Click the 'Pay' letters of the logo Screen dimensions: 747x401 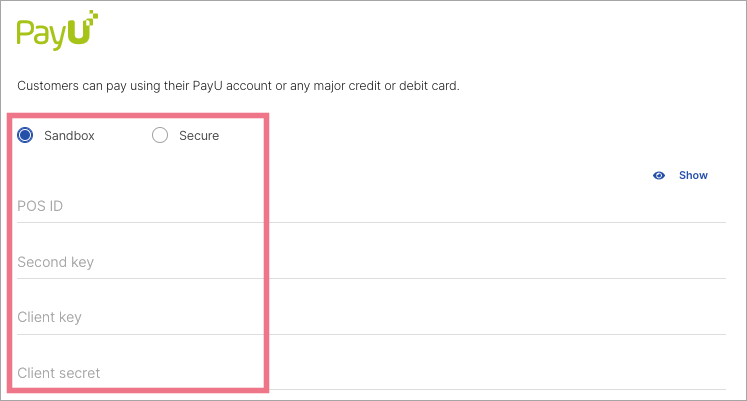(x=40, y=34)
